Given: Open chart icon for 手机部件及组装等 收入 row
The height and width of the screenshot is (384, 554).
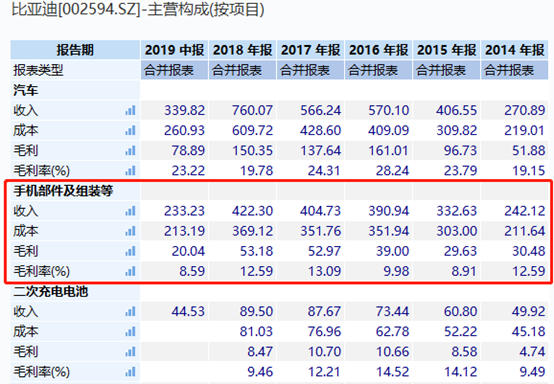Looking at the screenshot, I should coord(130,211).
